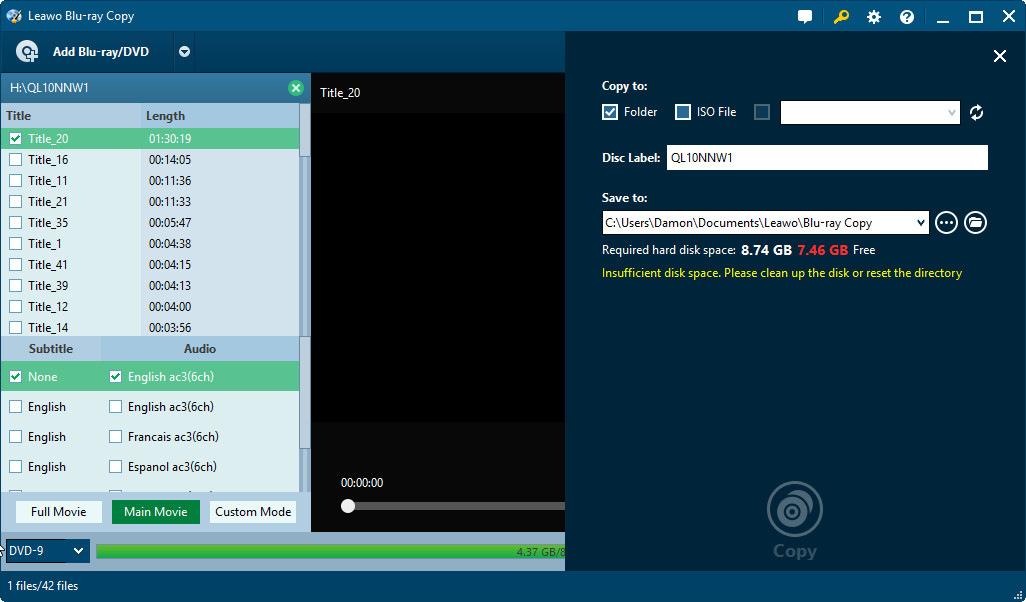Click the Add Blu-ray/DVD button
Screen dimensions: 1026x602
[84, 52]
